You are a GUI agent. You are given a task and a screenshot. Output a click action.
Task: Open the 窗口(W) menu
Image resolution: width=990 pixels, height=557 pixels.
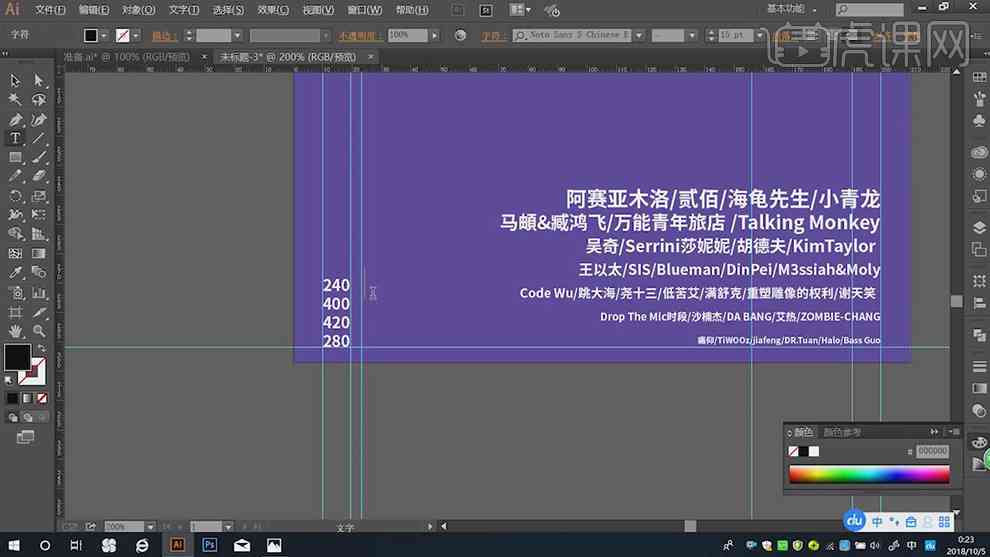click(364, 10)
